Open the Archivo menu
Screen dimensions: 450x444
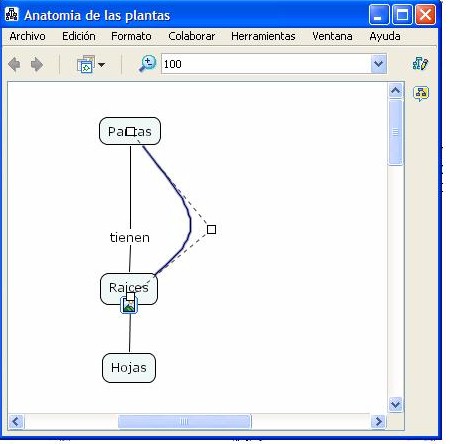coord(27,36)
